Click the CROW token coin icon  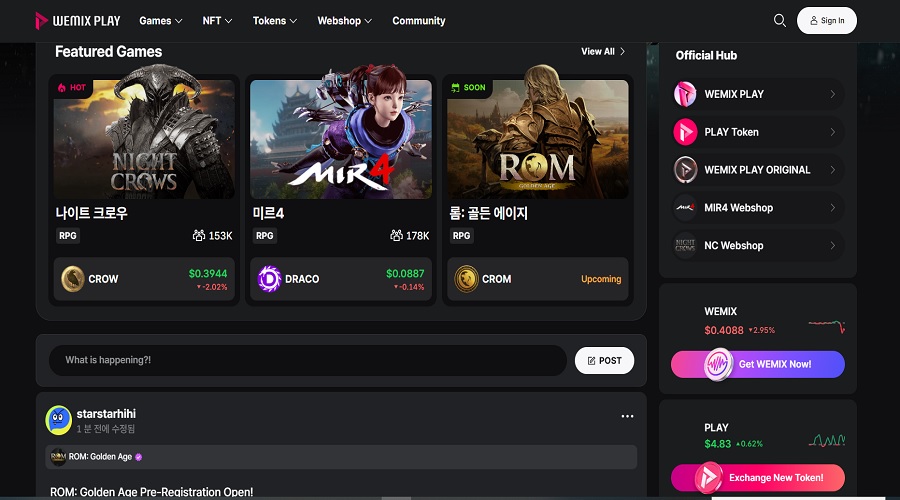pyautogui.click(x=73, y=279)
